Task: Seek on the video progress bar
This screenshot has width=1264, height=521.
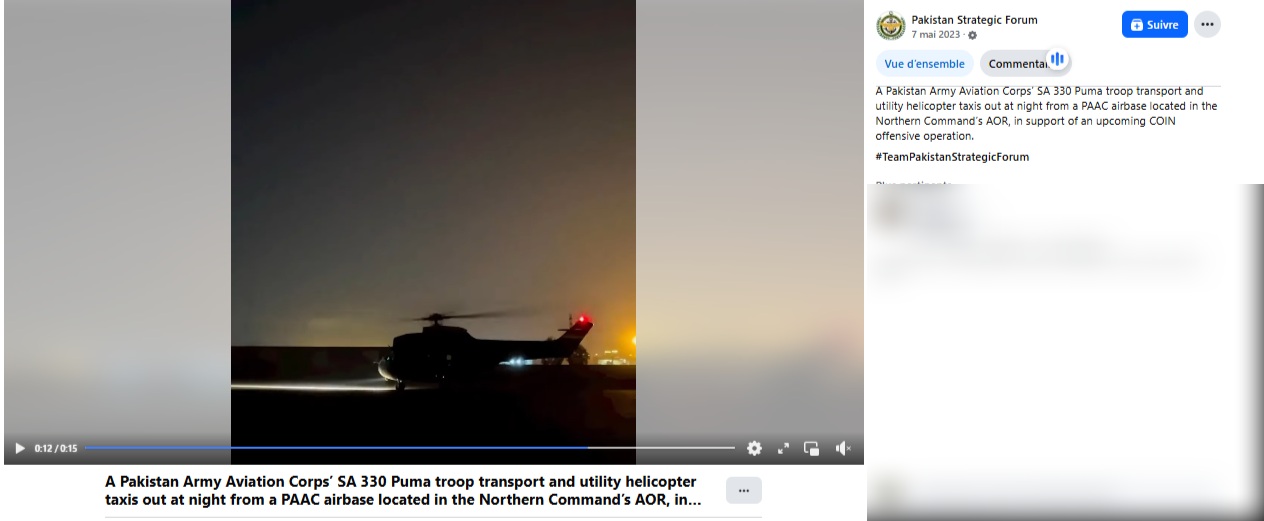Action: pyautogui.click(x=410, y=448)
